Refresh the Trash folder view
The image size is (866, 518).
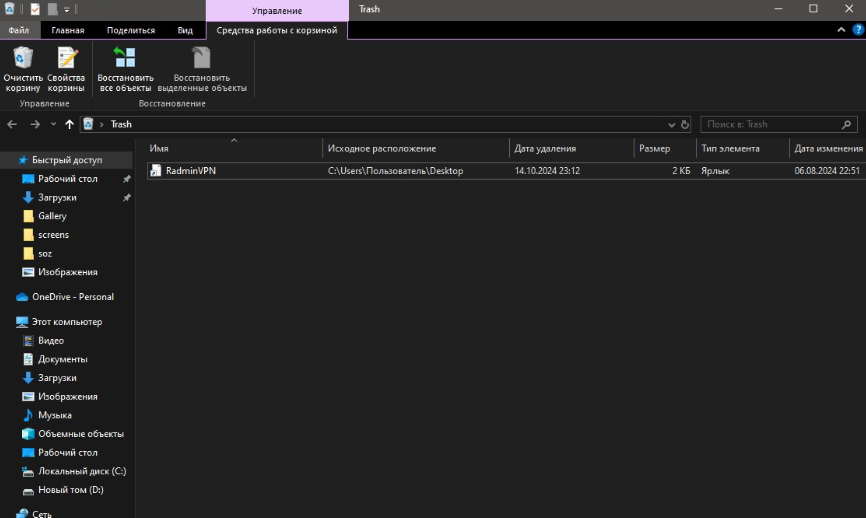[x=685, y=125]
